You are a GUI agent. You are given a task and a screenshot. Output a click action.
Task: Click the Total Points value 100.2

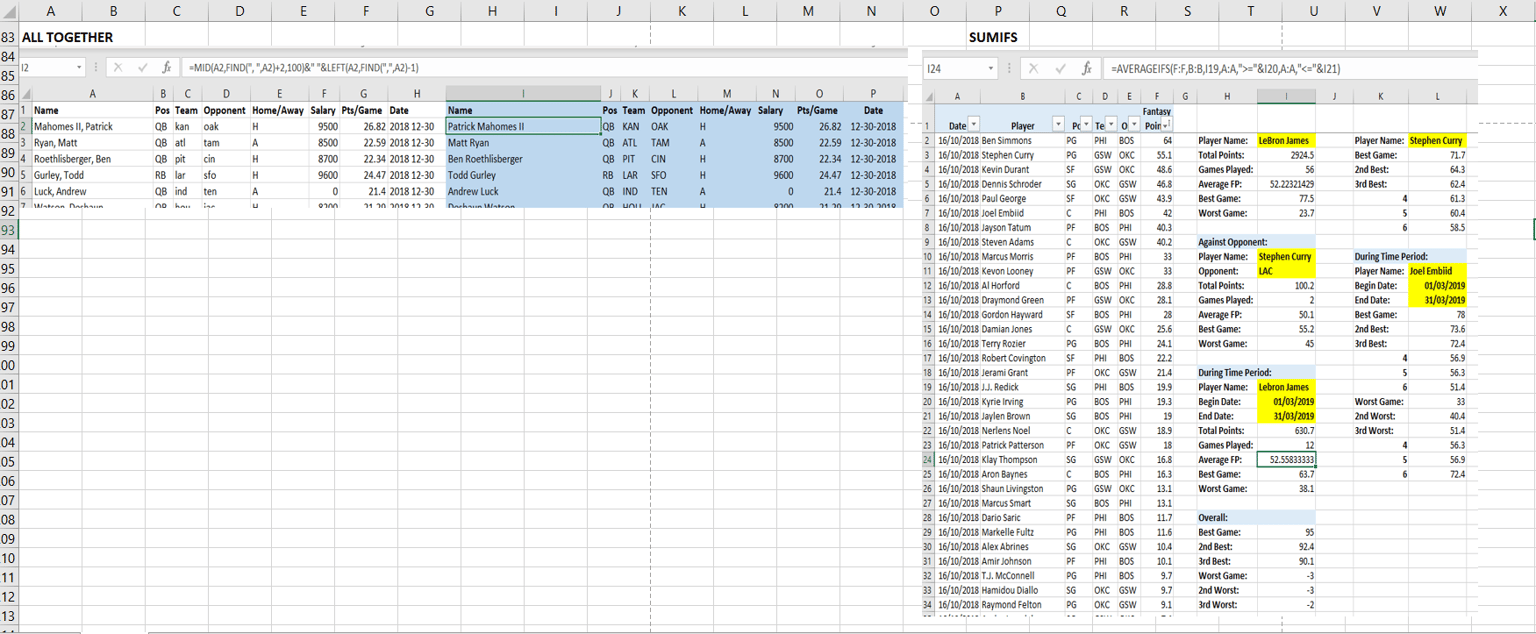click(x=1285, y=285)
